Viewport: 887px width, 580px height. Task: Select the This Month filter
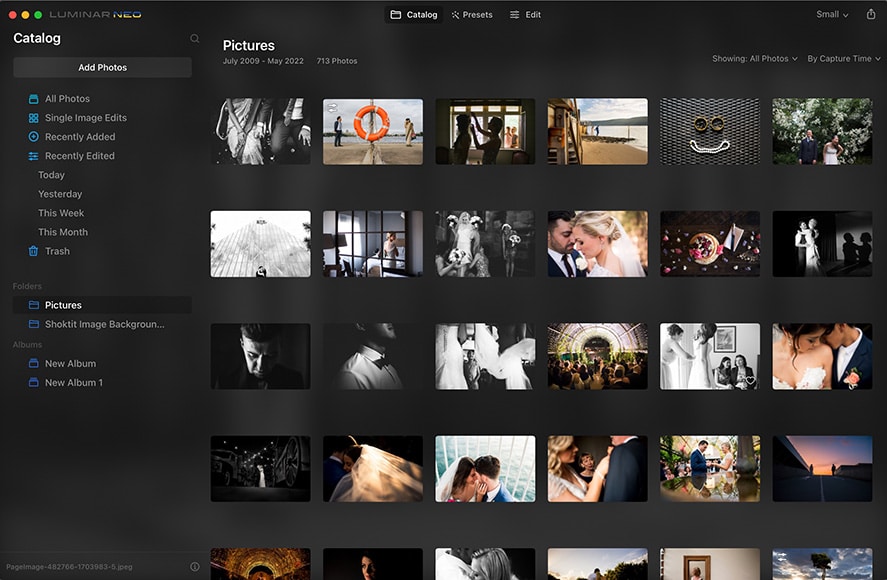click(x=63, y=232)
